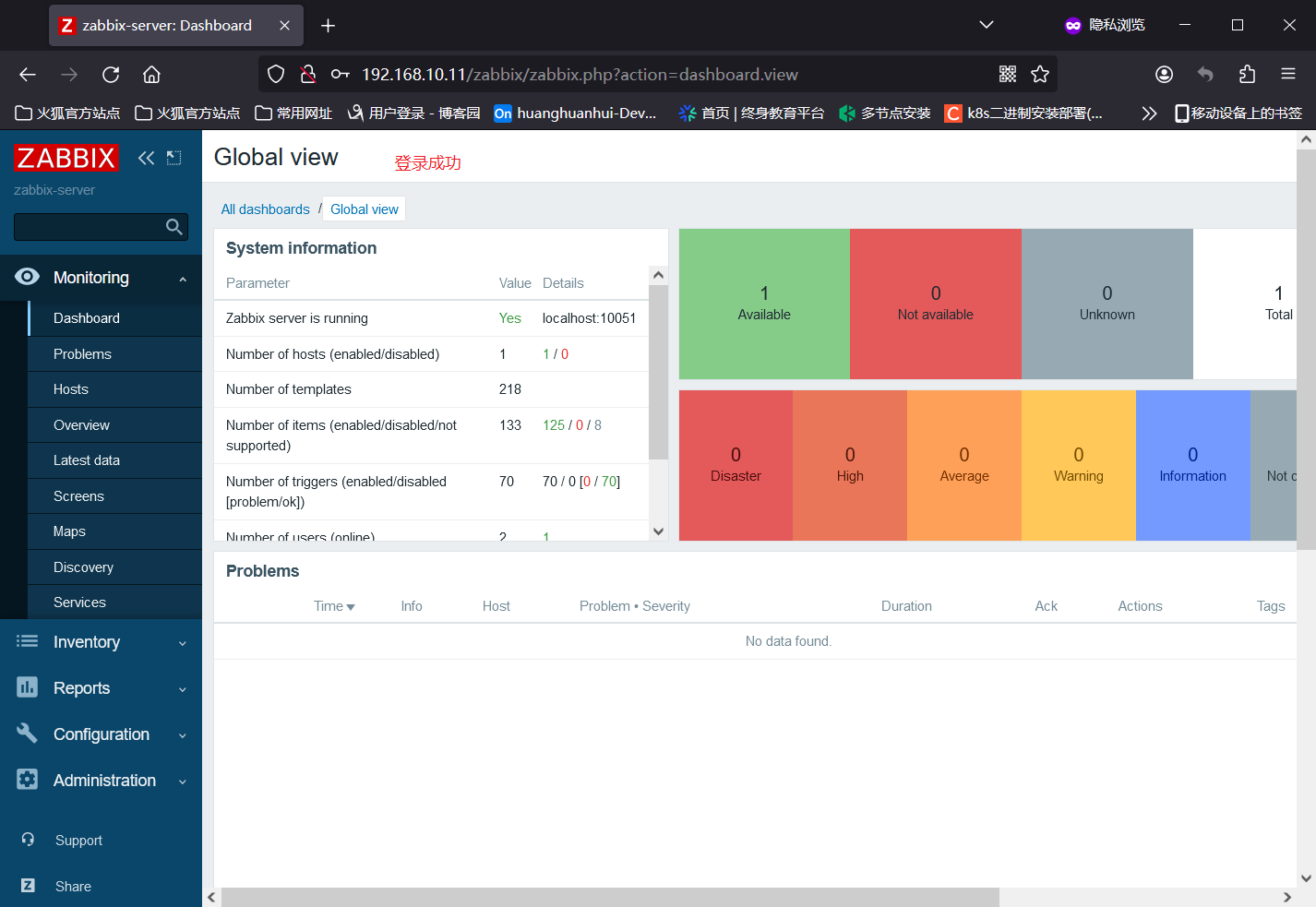Click the insecure connection lock icon

(x=308, y=75)
